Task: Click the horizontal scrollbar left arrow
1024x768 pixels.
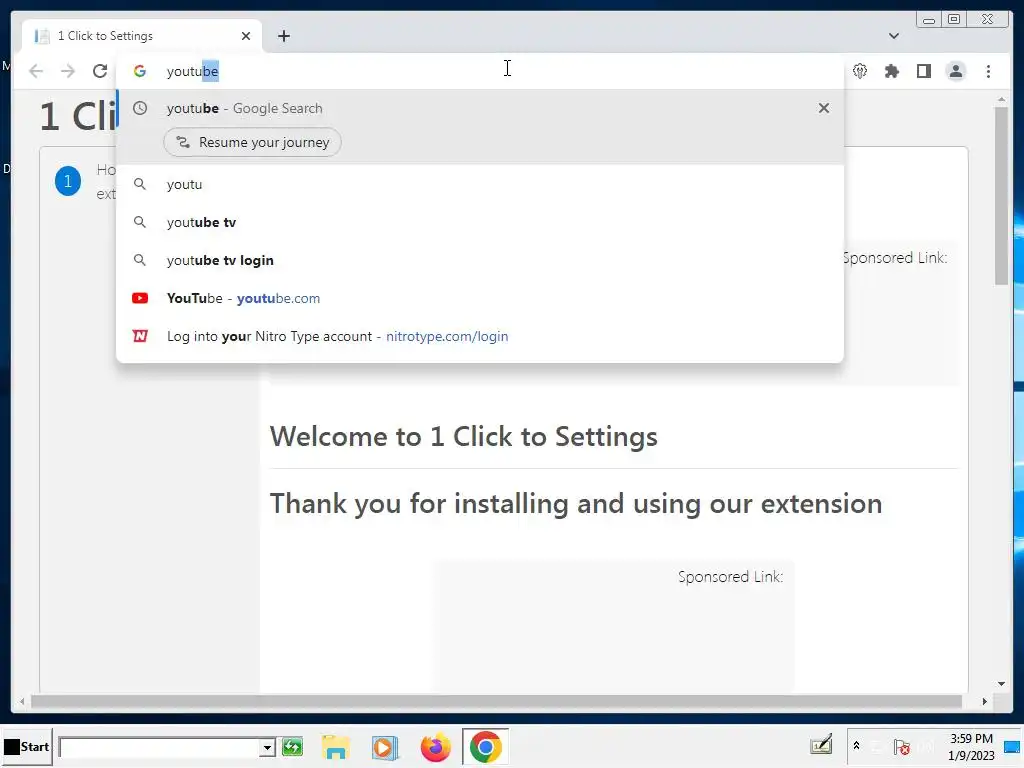Action: (x=22, y=701)
